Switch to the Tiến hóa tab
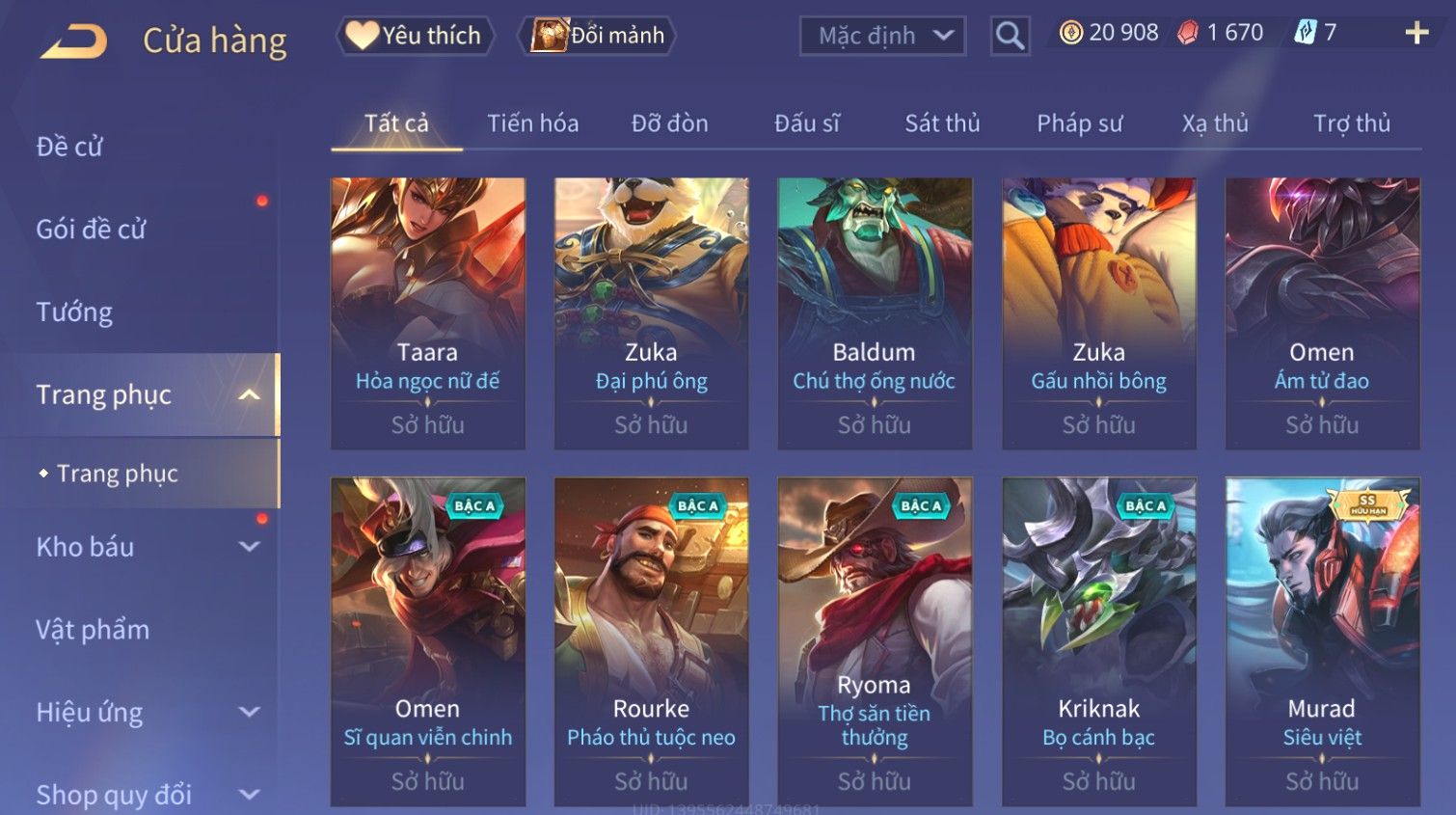This screenshot has height=815, width=1456. 532,123
